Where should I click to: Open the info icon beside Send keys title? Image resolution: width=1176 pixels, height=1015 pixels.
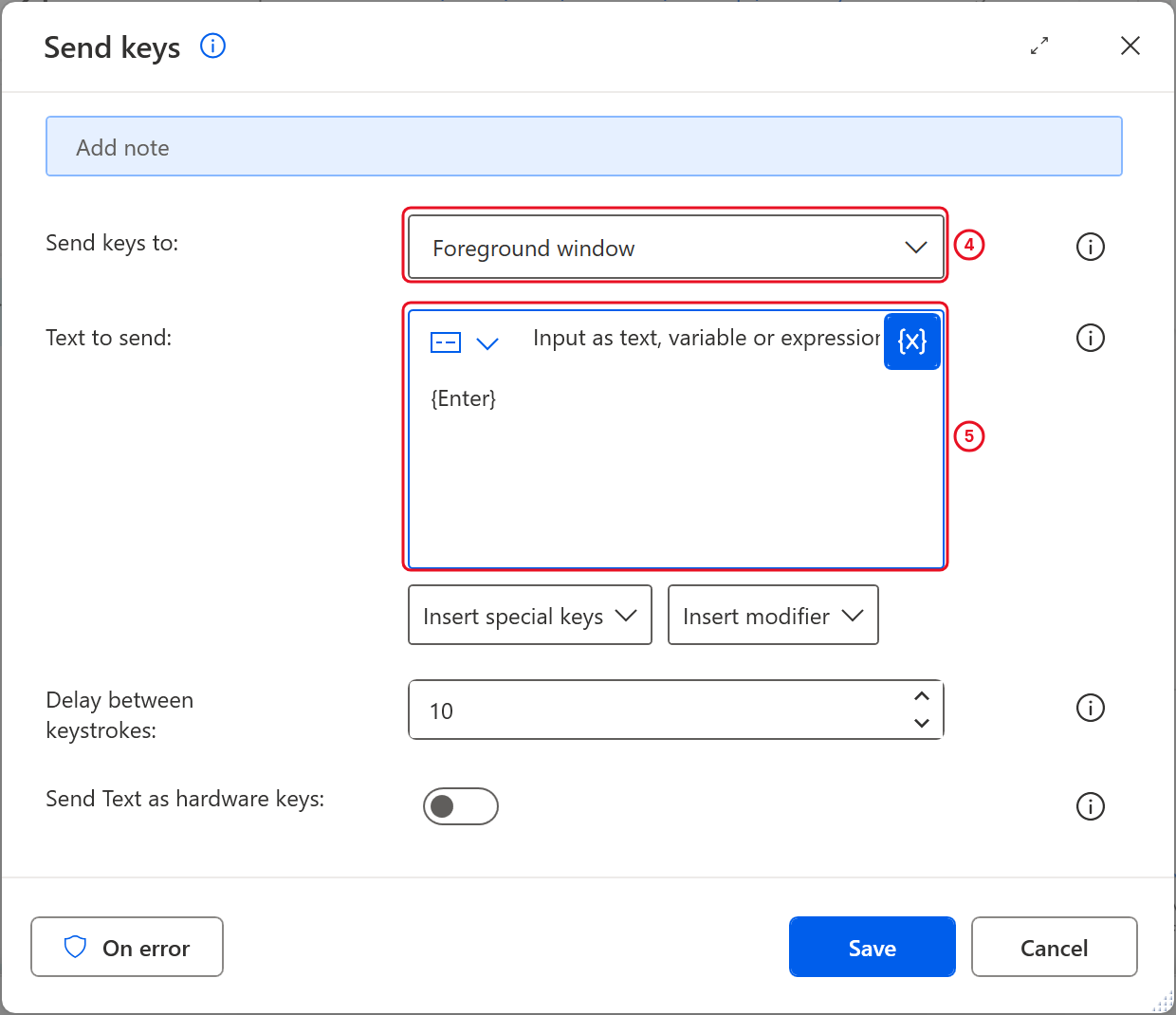coord(212,46)
